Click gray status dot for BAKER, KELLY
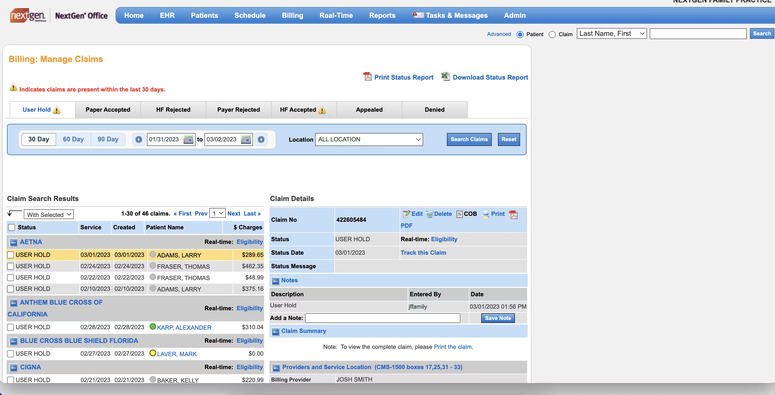Image resolution: width=775 pixels, height=395 pixels. coord(153,380)
